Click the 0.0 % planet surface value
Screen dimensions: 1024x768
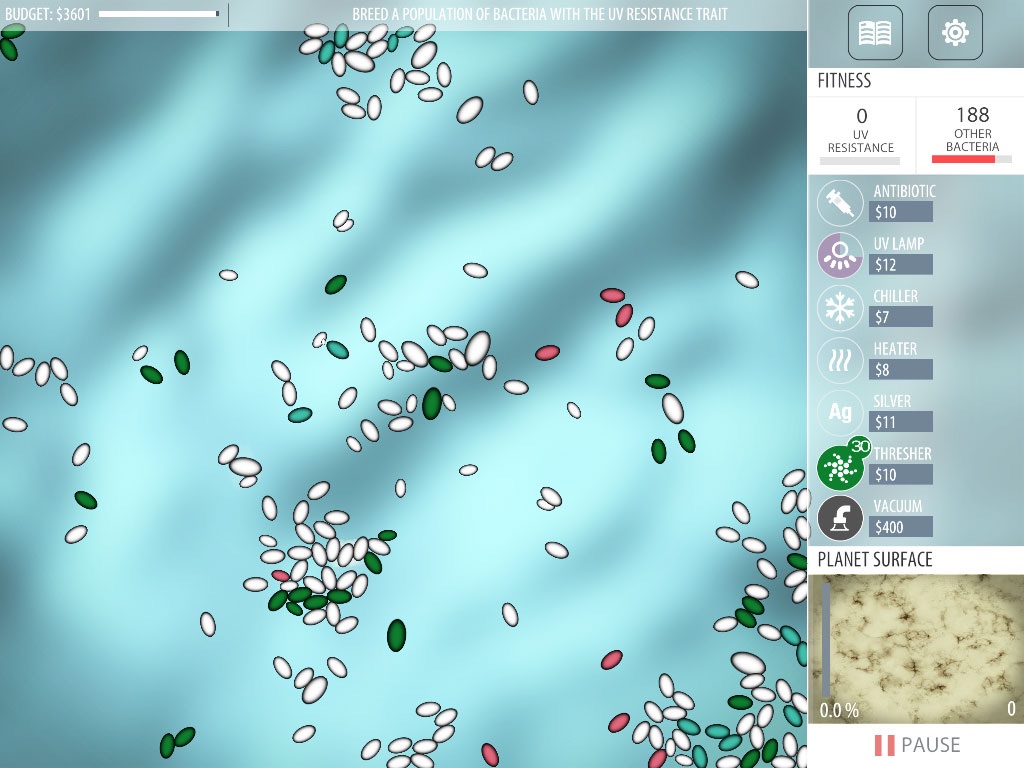point(839,710)
